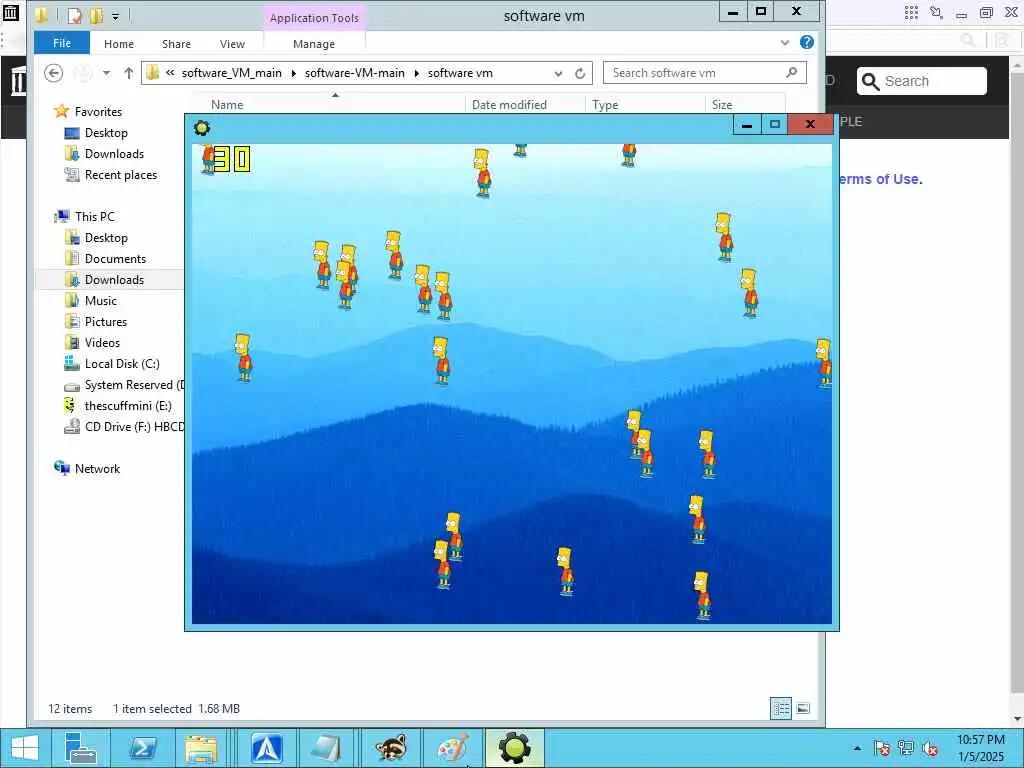Image resolution: width=1024 pixels, height=768 pixels.
Task: Open Explorer help question mark
Action: [x=807, y=42]
